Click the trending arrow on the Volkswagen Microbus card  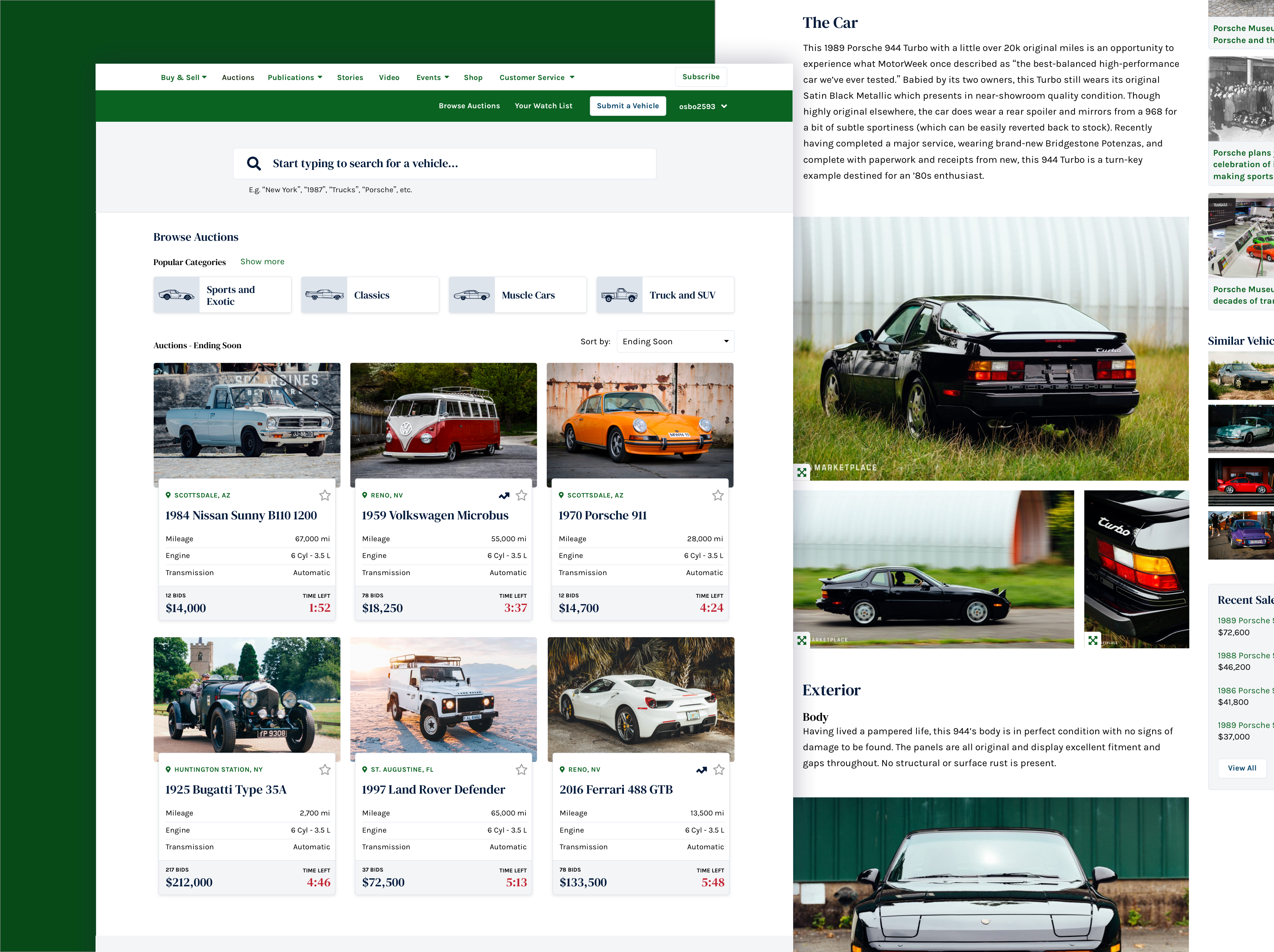click(504, 495)
